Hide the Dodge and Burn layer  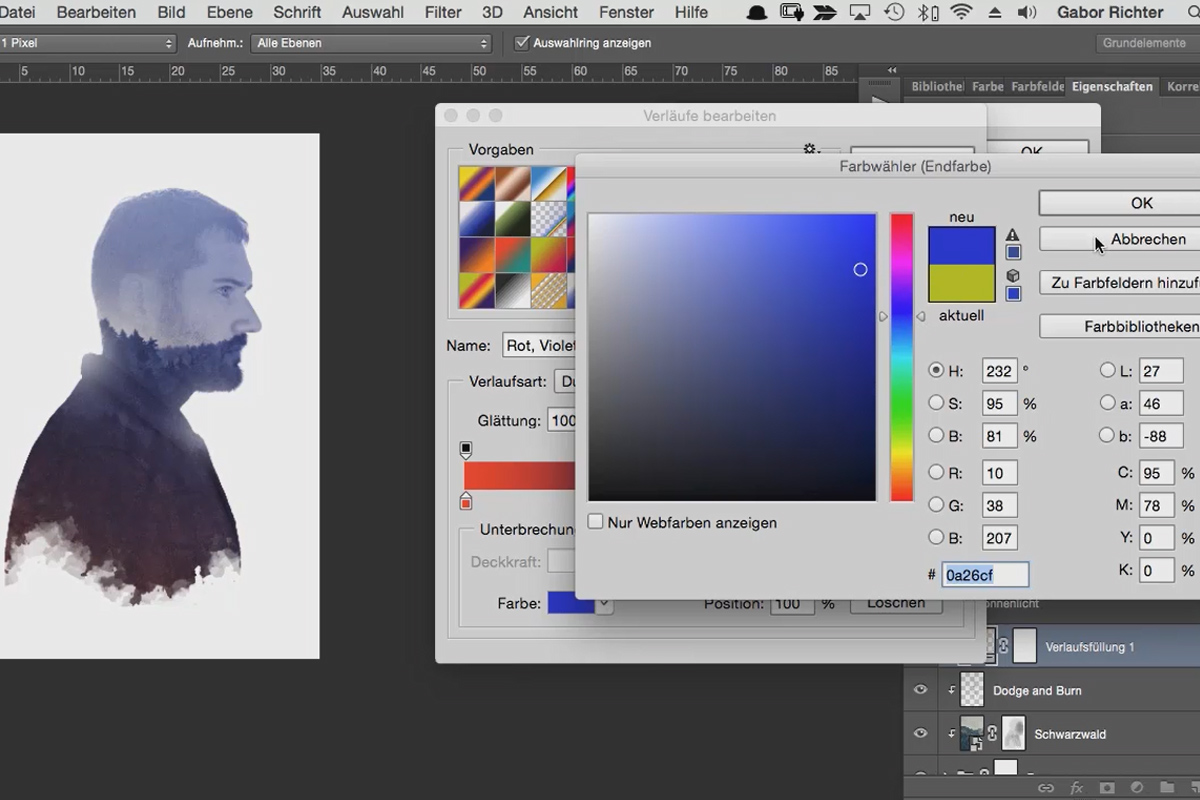(920, 690)
